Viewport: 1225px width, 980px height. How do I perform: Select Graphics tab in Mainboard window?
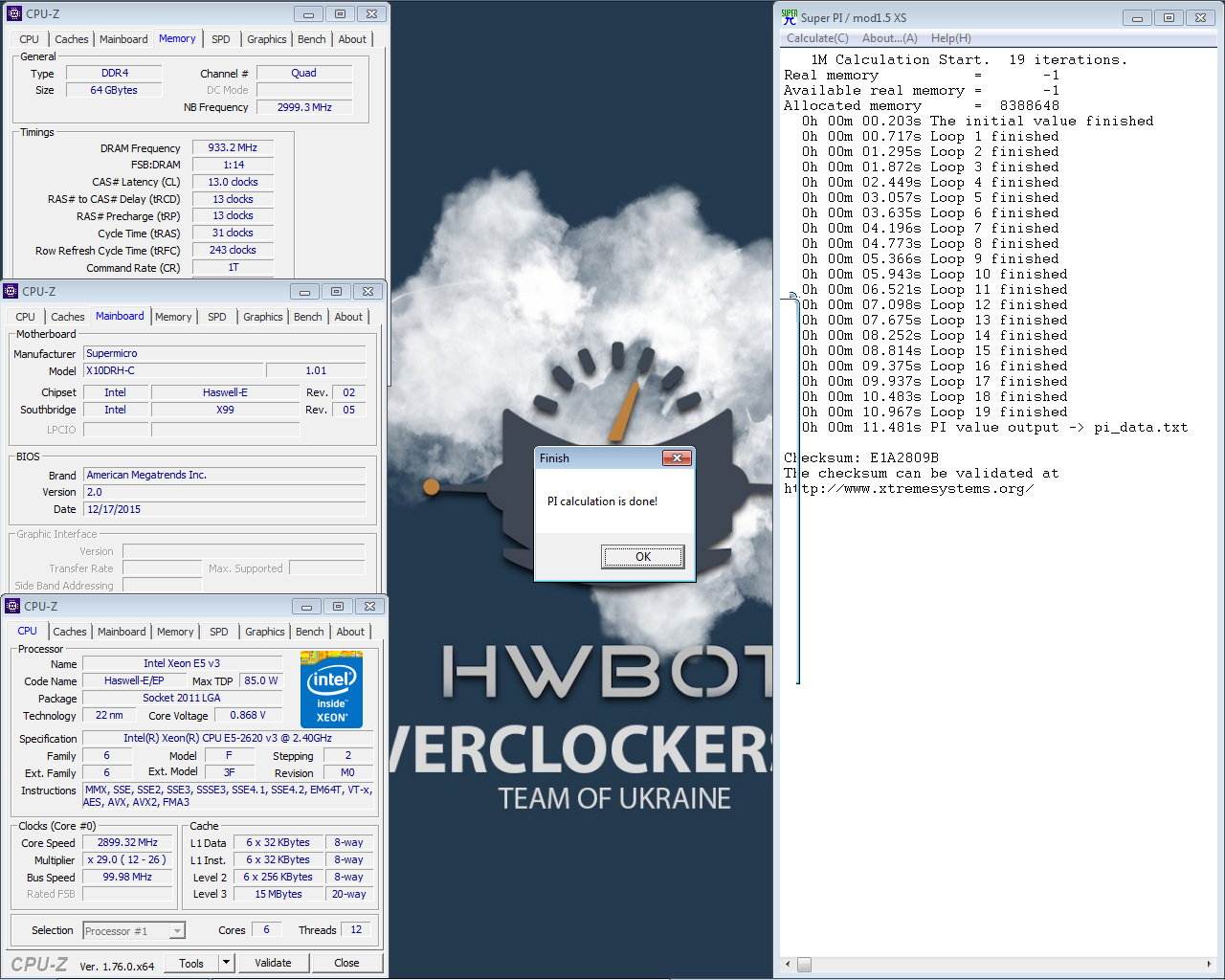point(263,317)
